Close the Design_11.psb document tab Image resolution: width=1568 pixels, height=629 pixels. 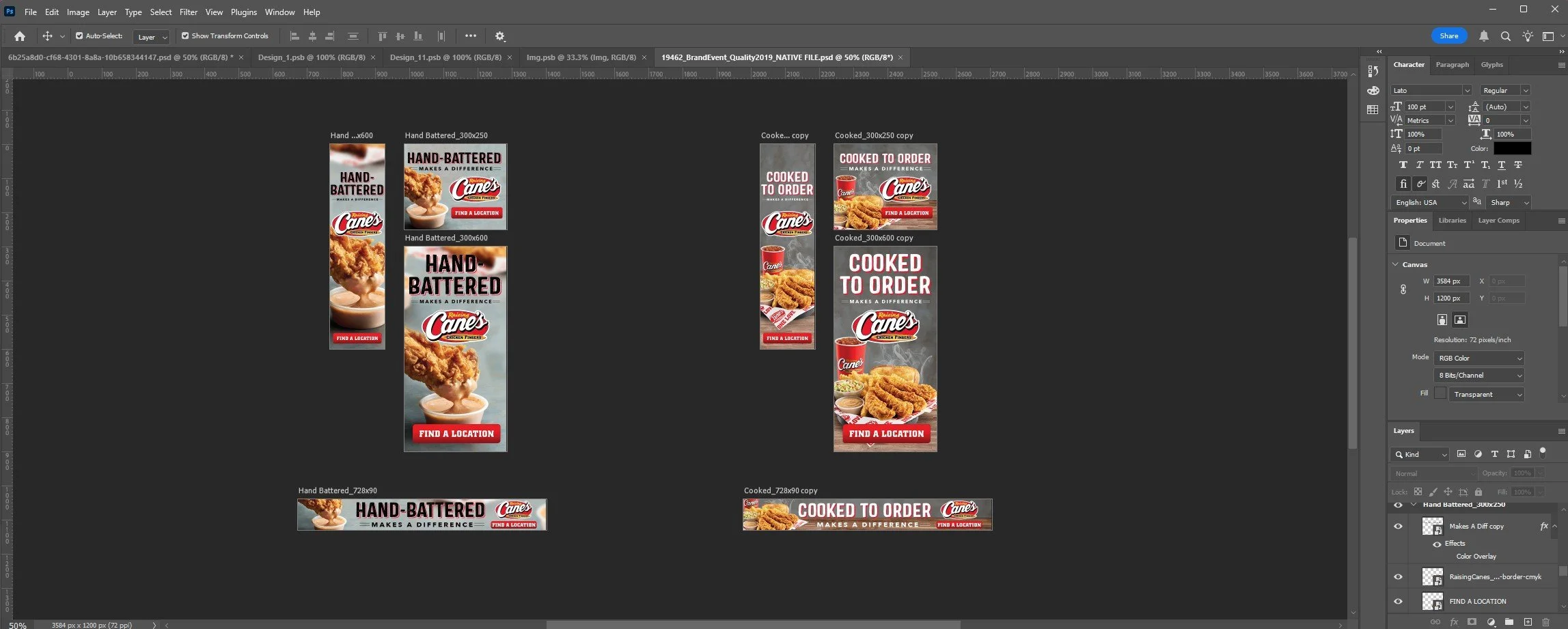[x=510, y=57]
